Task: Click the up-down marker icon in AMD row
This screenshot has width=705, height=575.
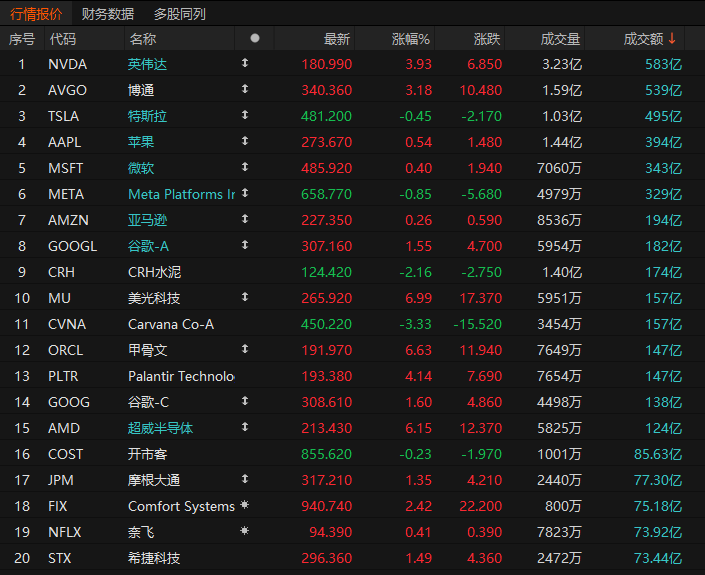Action: [245, 427]
